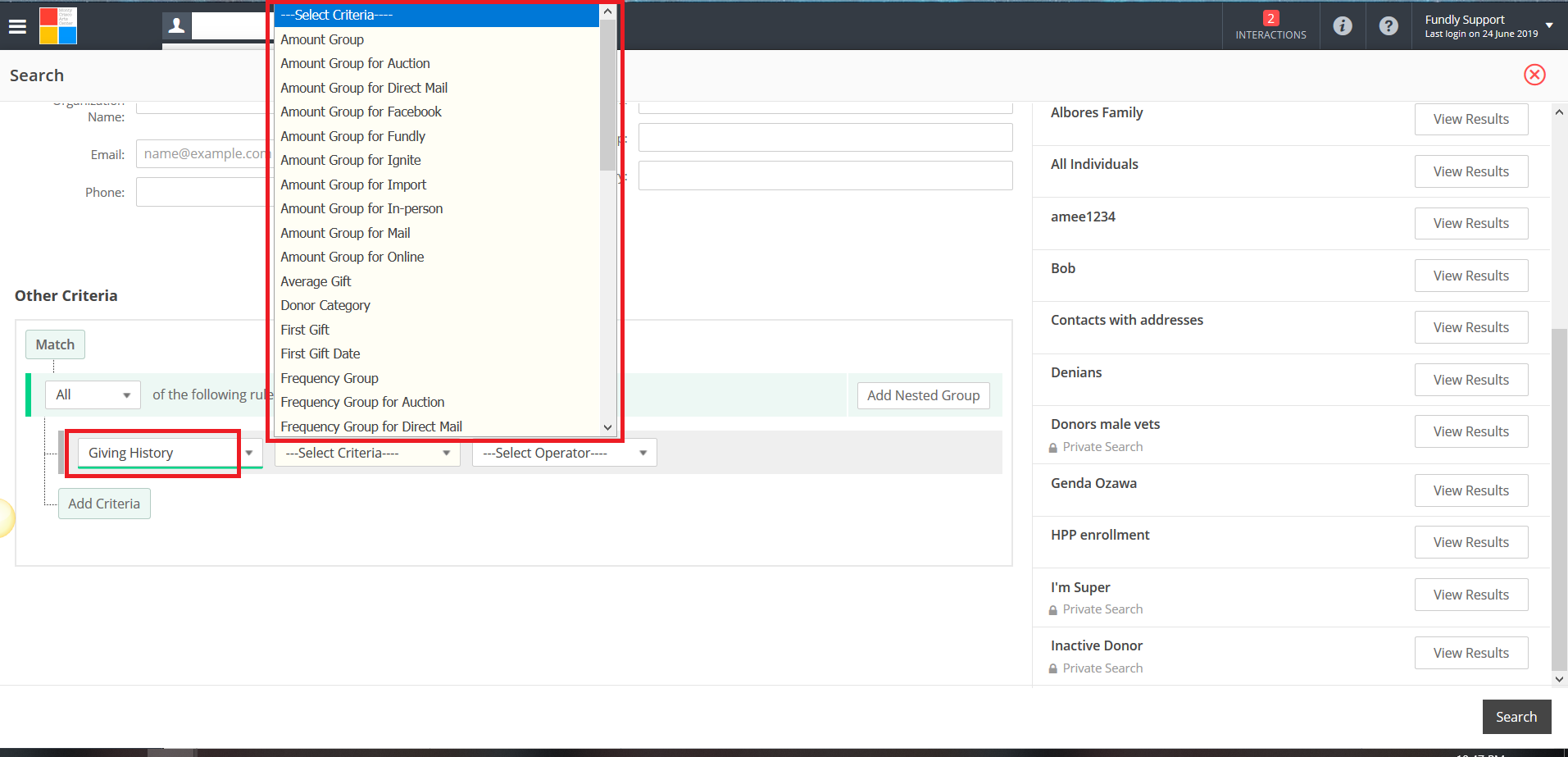View Results for HPP enrollment

(1470, 542)
